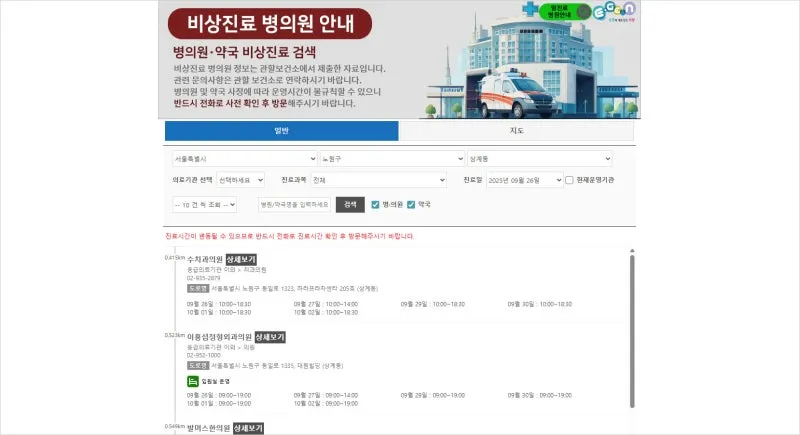
Task: Click the blue medical cross icon
Action: (x=529, y=9)
